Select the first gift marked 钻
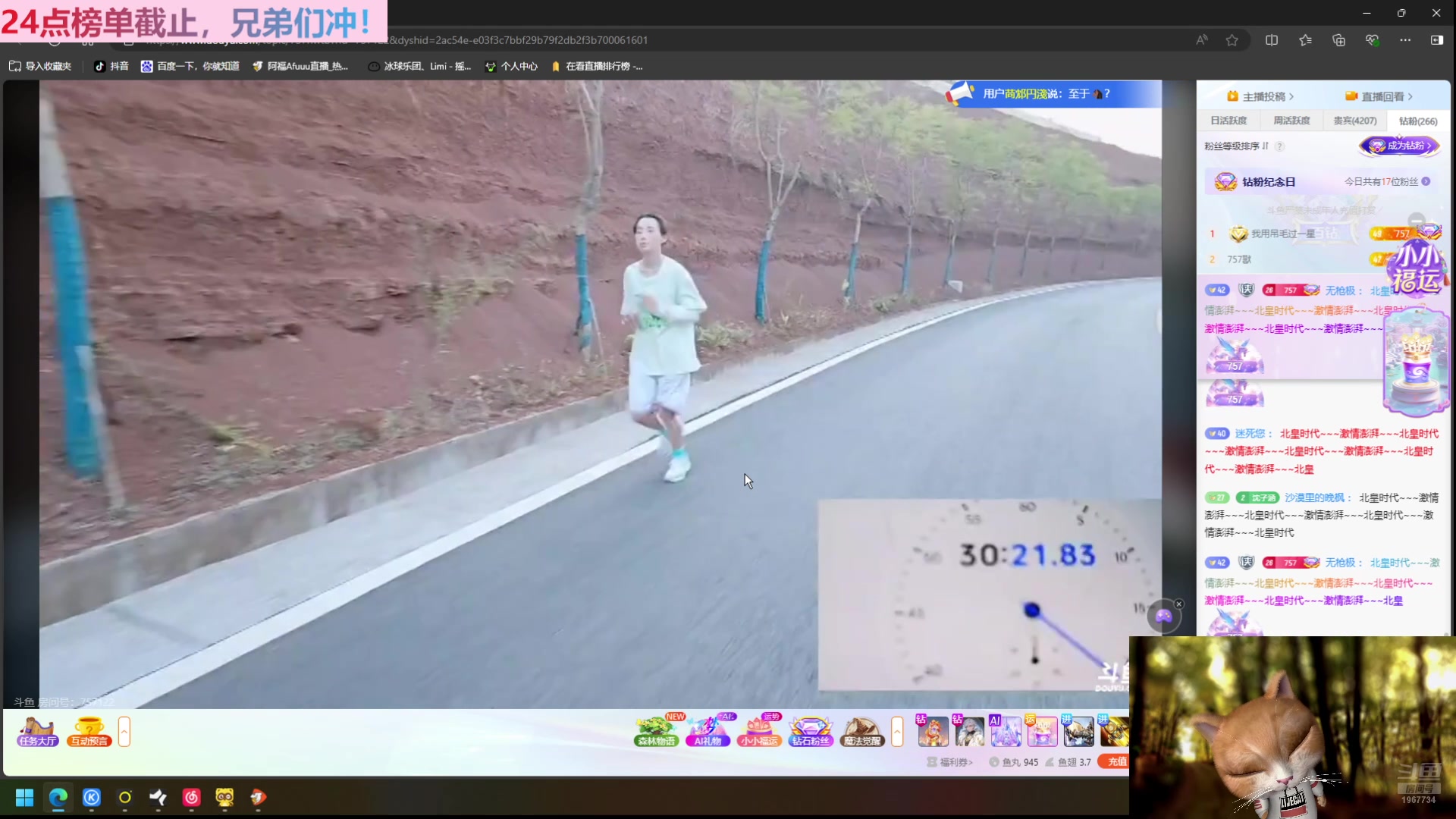 click(933, 731)
